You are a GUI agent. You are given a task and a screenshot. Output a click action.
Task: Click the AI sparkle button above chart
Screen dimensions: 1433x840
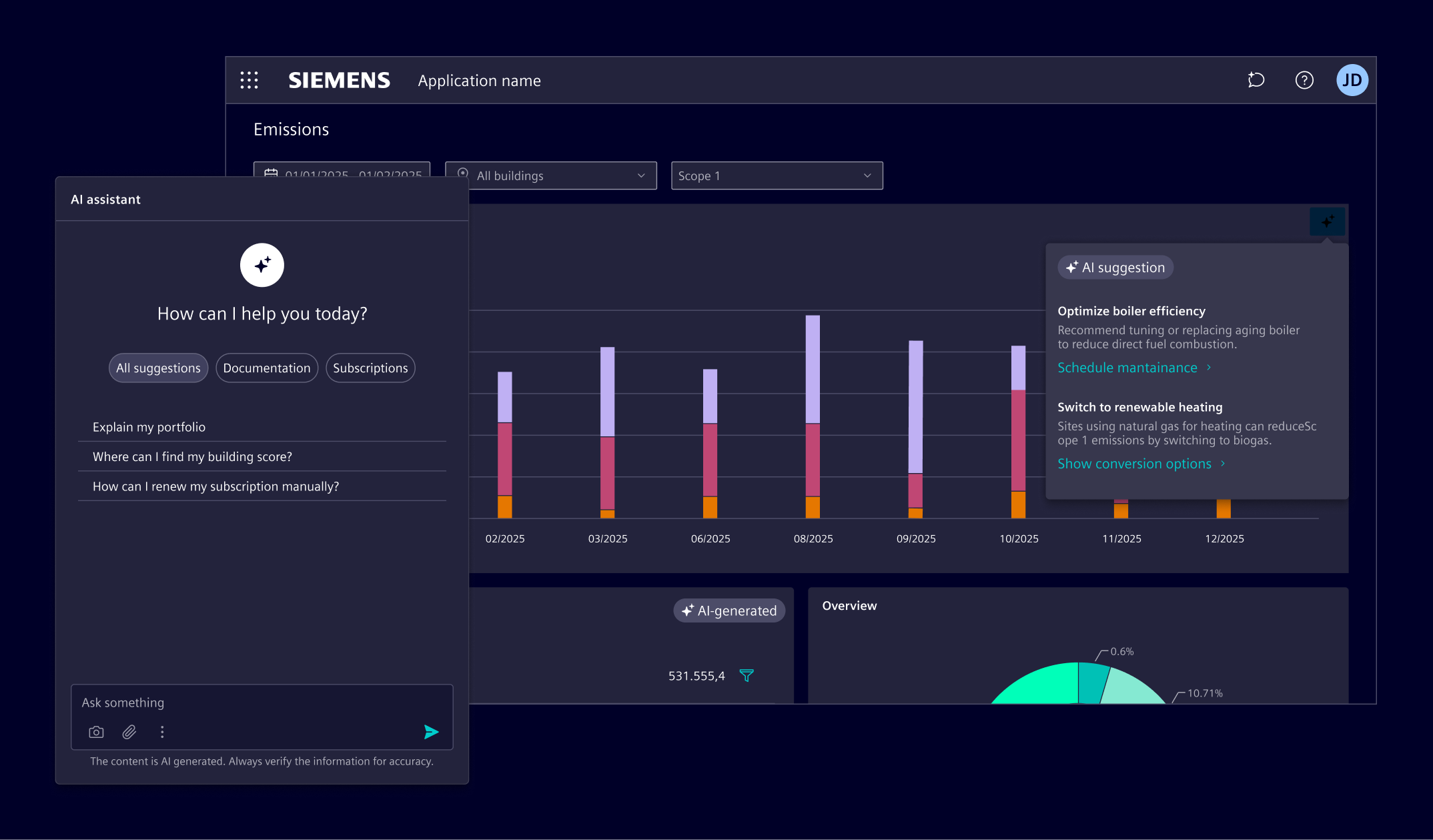[x=1327, y=221]
